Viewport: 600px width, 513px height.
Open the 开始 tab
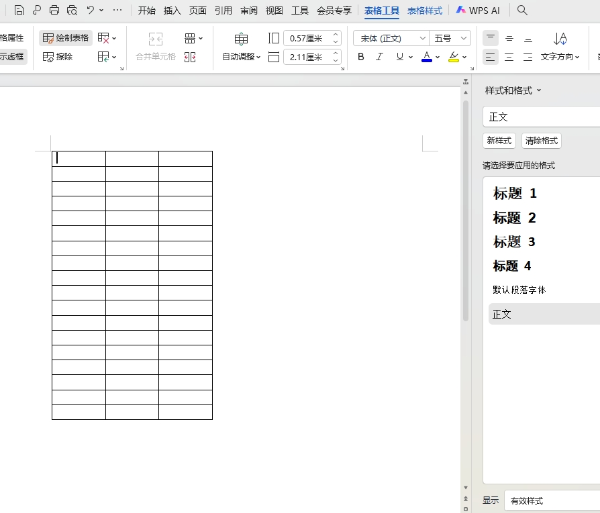147,11
